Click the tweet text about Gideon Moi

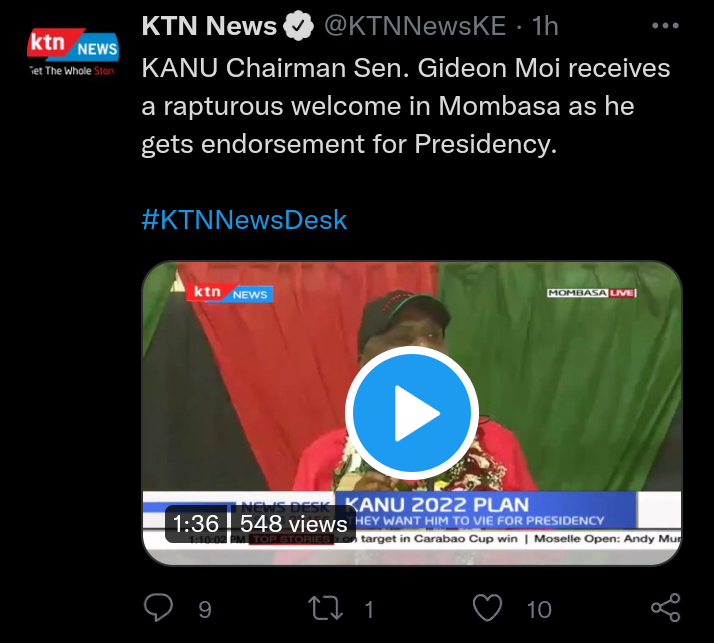[406, 106]
